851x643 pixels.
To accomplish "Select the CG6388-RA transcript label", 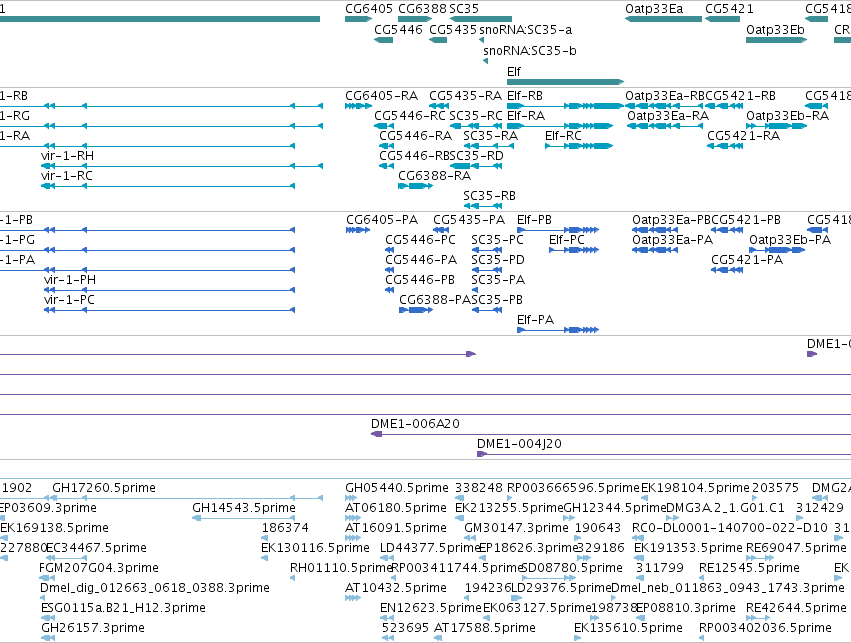I will (435, 176).
